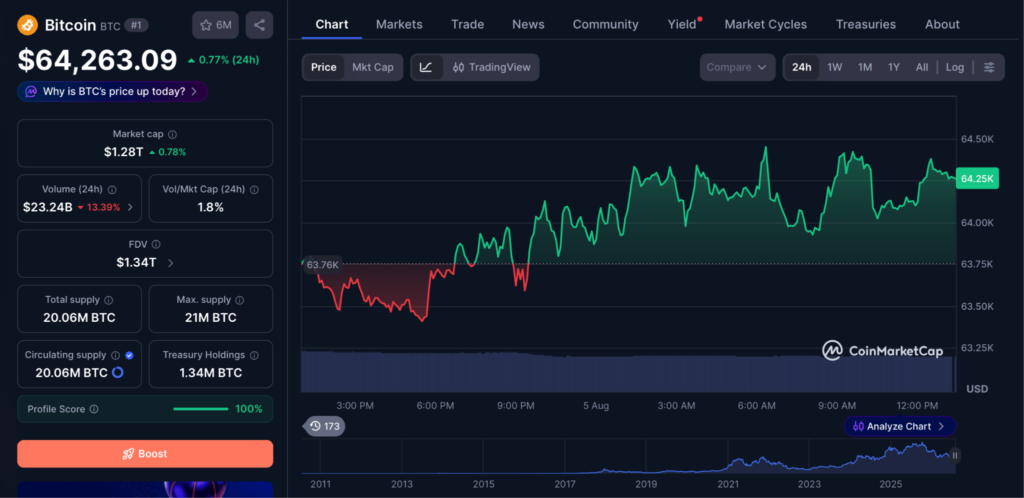Open the Compare dropdown
Screen dimensions: 1024x498
(737, 67)
